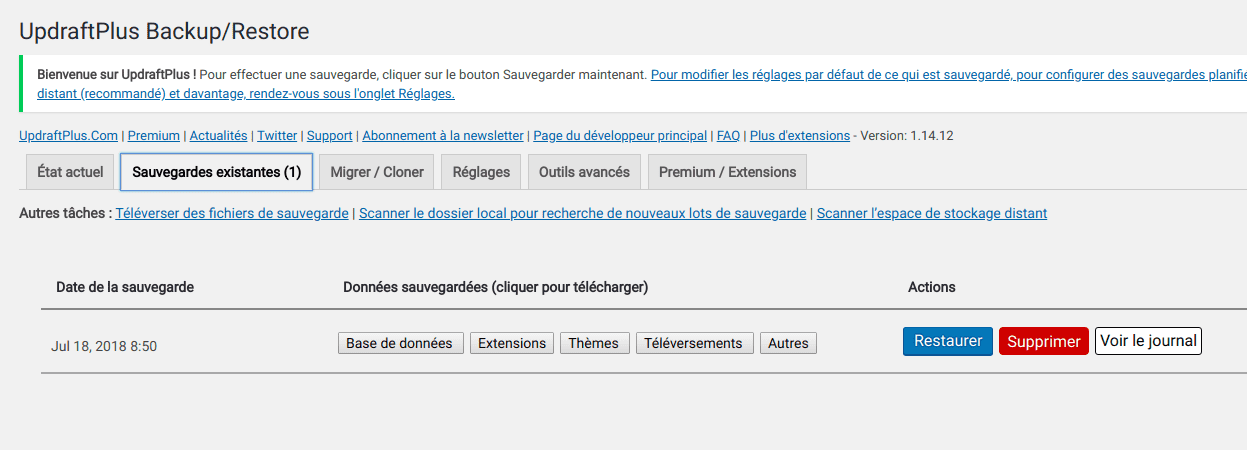1247x450 pixels.
Task: Select the Sauvegardes existantes (1) tab
Action: pos(217,172)
